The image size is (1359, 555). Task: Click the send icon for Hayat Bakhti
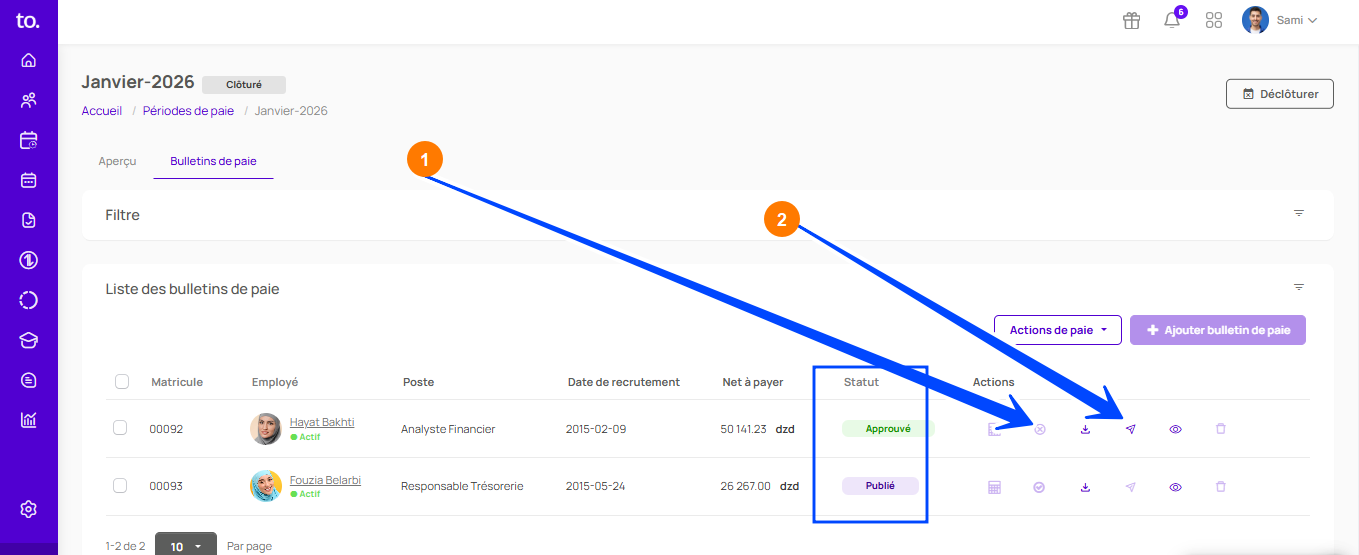click(x=1130, y=429)
